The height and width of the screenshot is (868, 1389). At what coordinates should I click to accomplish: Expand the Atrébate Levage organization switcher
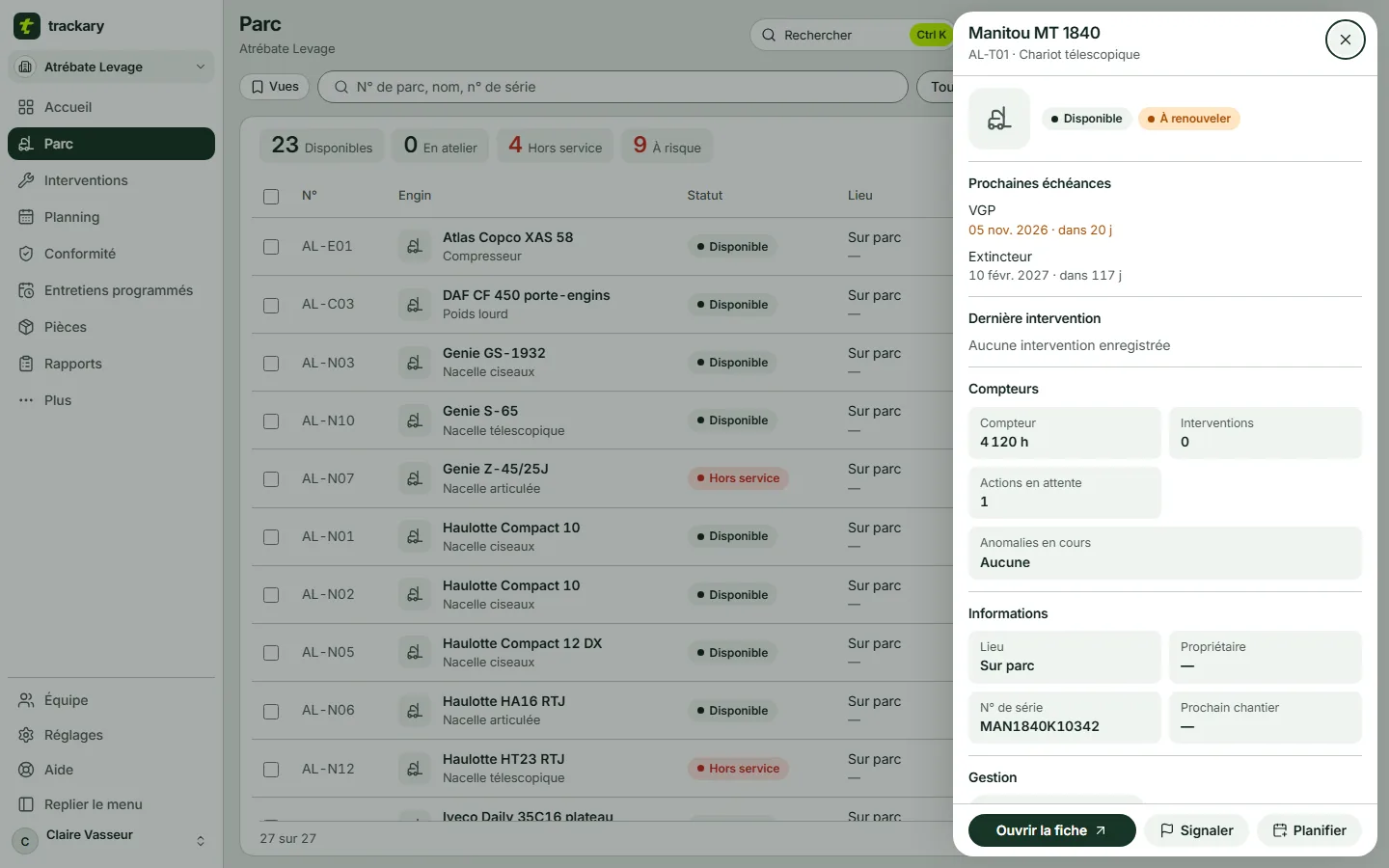coord(111,67)
